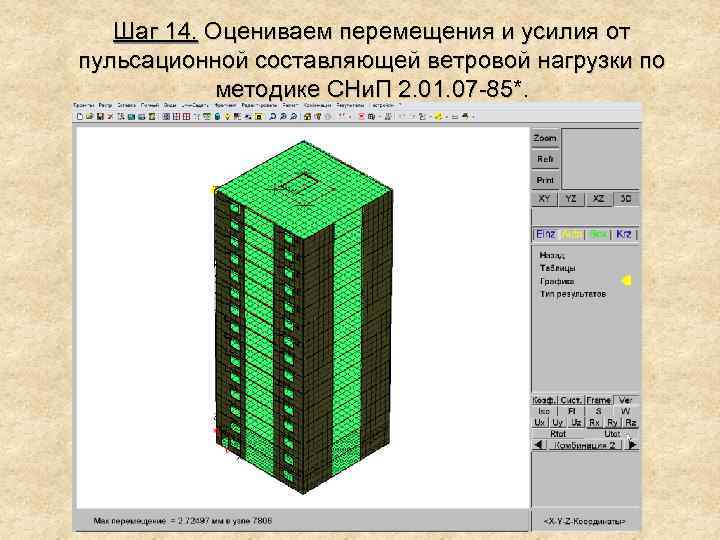Click the 3D building model in viewport

coord(303,317)
